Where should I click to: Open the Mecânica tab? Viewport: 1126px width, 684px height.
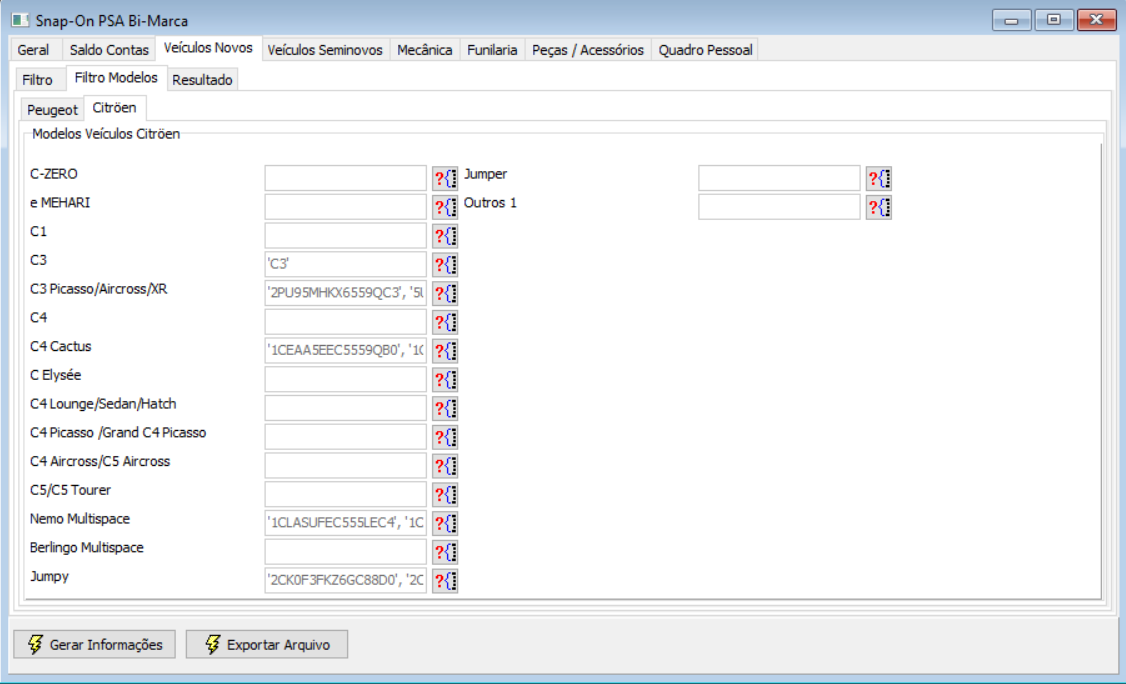[x=424, y=50]
